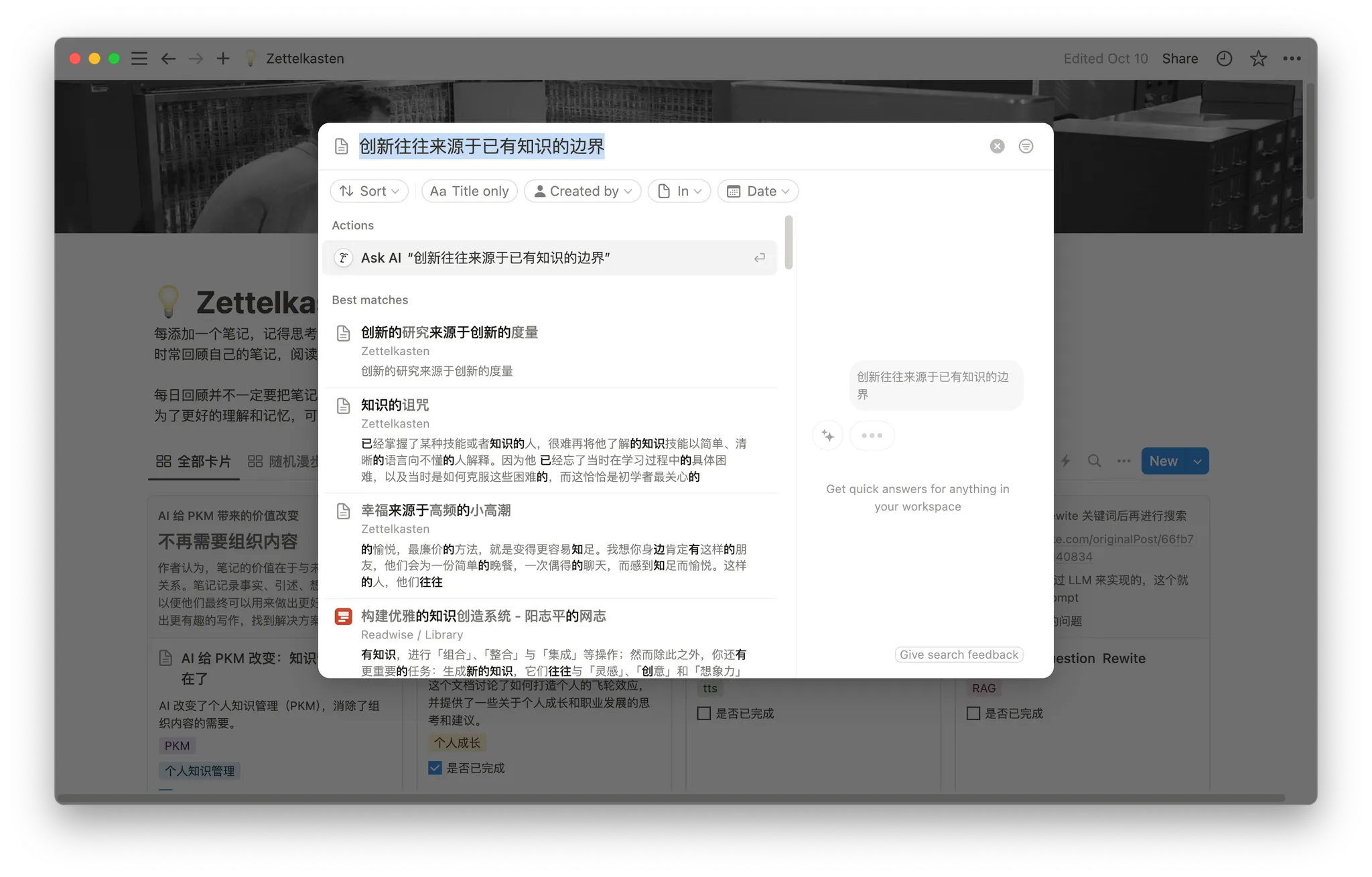Image resolution: width=1372 pixels, height=877 pixels.
Task: Create a new page with plus icon
Action: (223, 59)
